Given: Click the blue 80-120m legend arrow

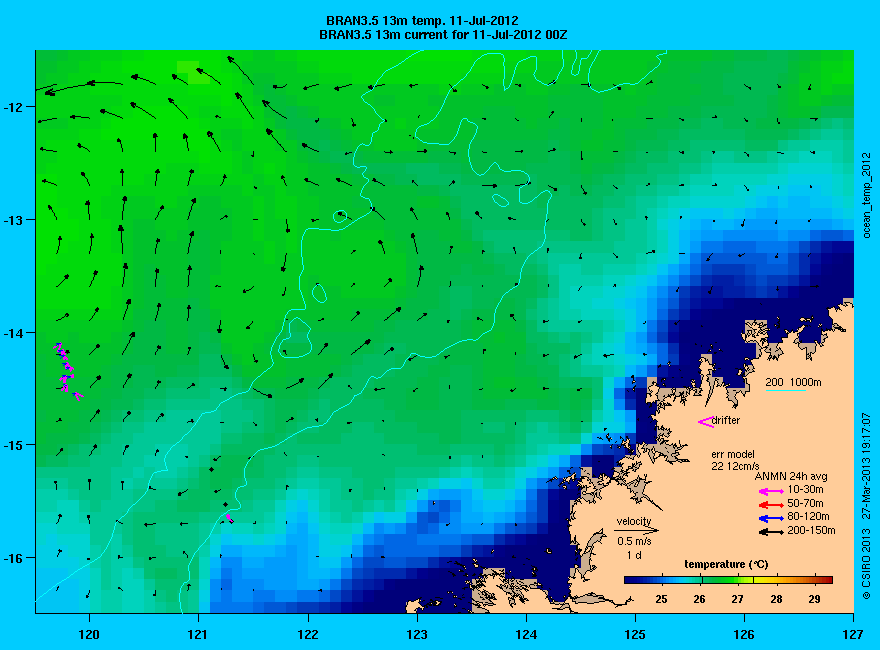Looking at the screenshot, I should pyautogui.click(x=771, y=518).
